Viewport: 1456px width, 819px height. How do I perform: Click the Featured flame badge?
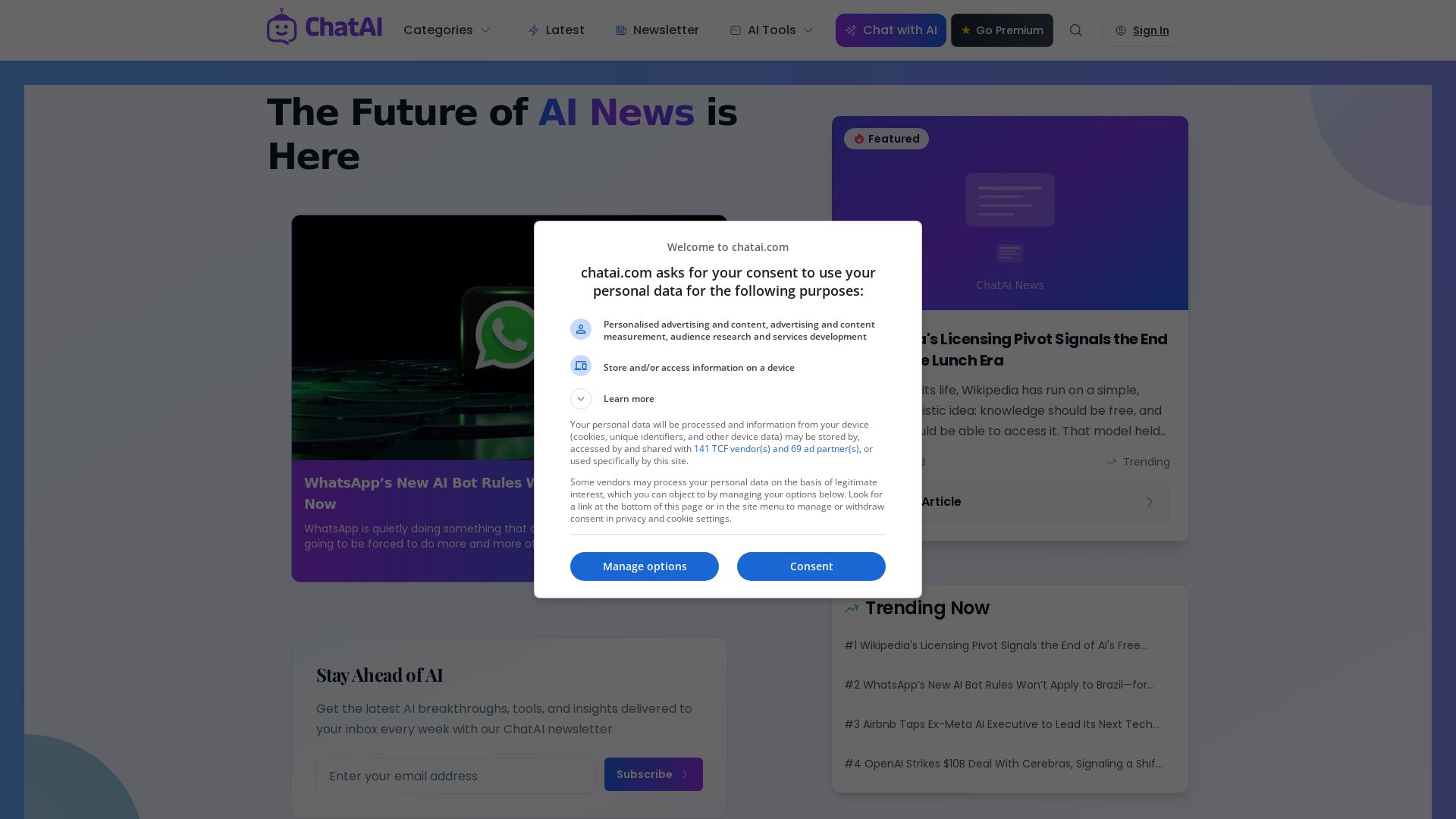click(x=886, y=139)
